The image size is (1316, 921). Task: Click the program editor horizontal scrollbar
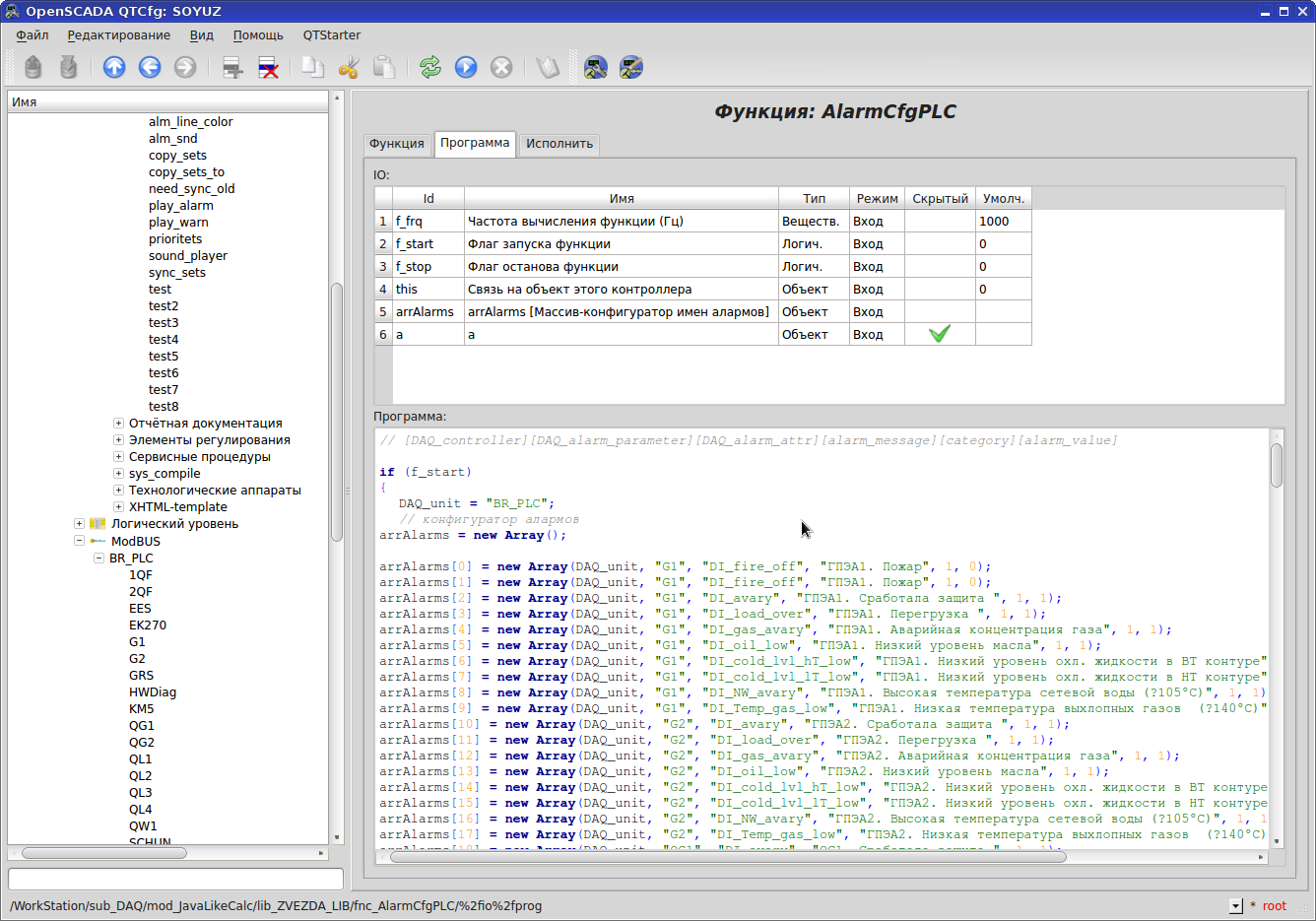click(727, 857)
